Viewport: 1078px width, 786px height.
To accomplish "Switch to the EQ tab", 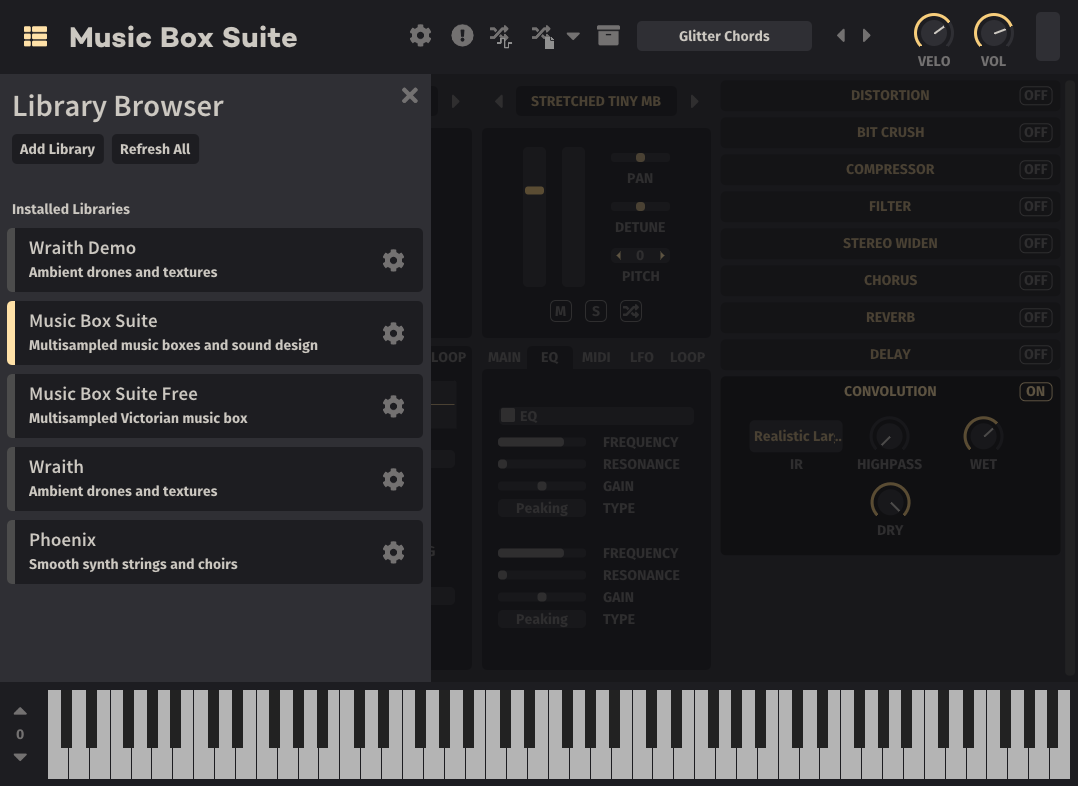I will [549, 357].
